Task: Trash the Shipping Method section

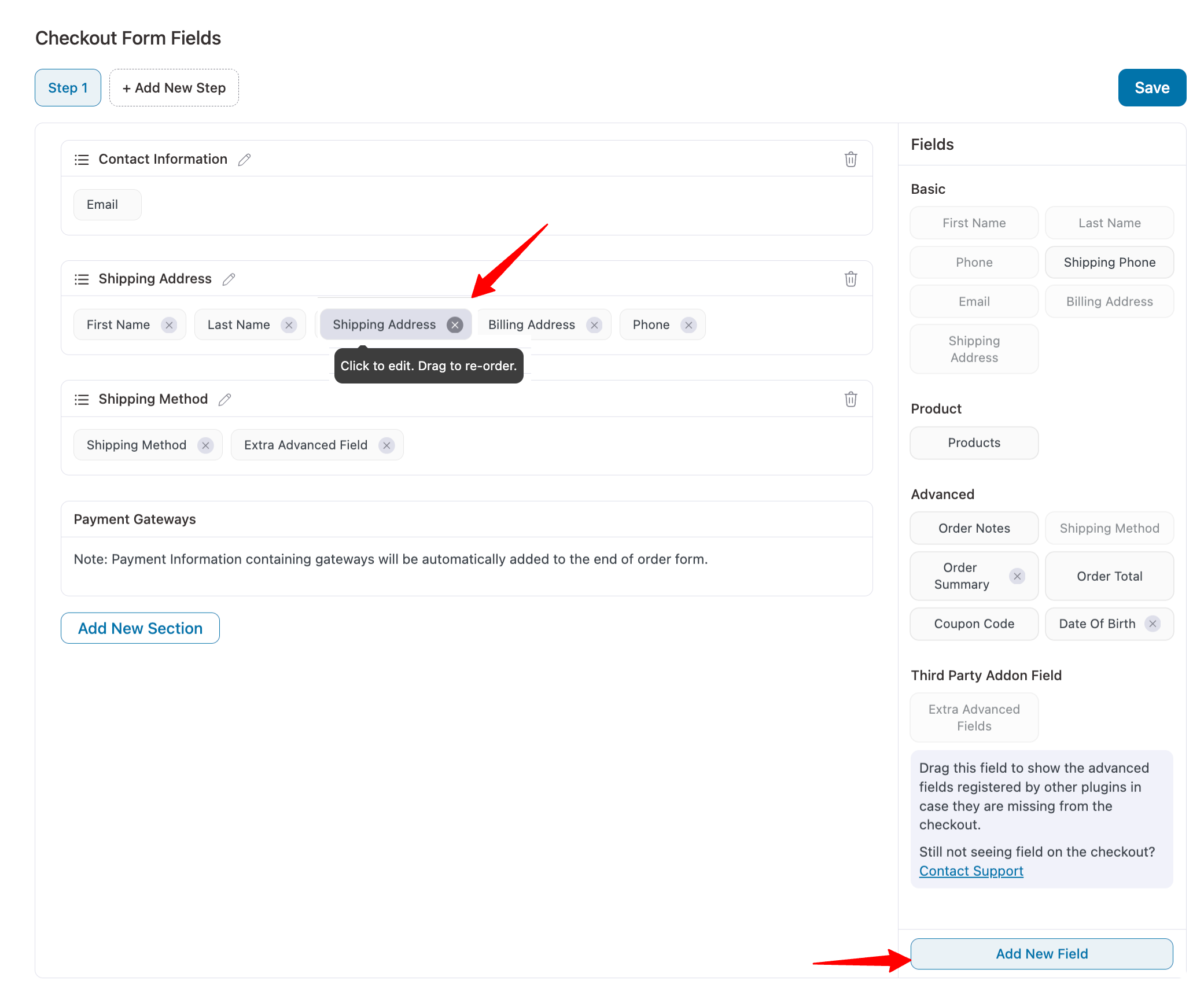Action: 850,399
